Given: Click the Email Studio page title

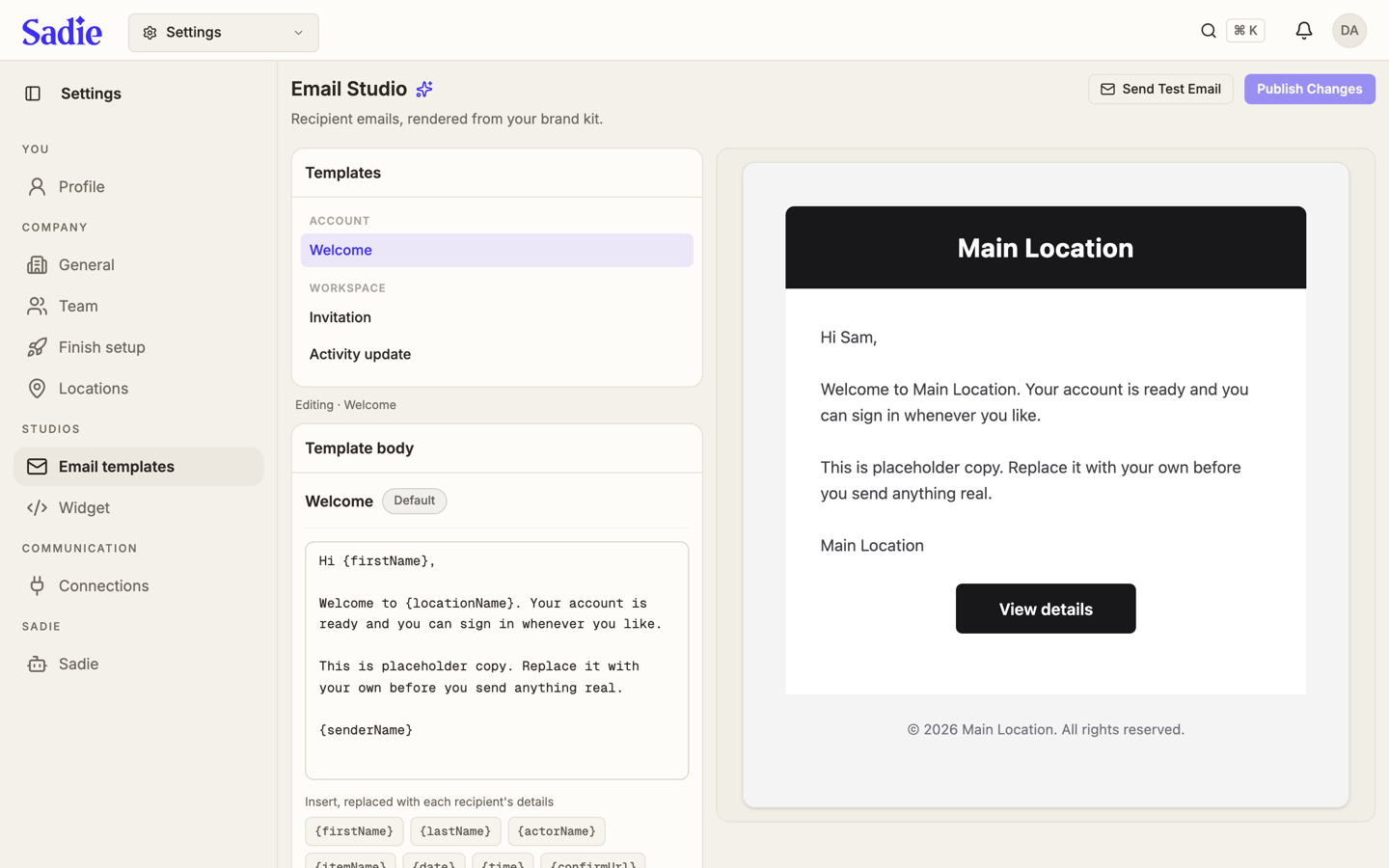Looking at the screenshot, I should [349, 89].
